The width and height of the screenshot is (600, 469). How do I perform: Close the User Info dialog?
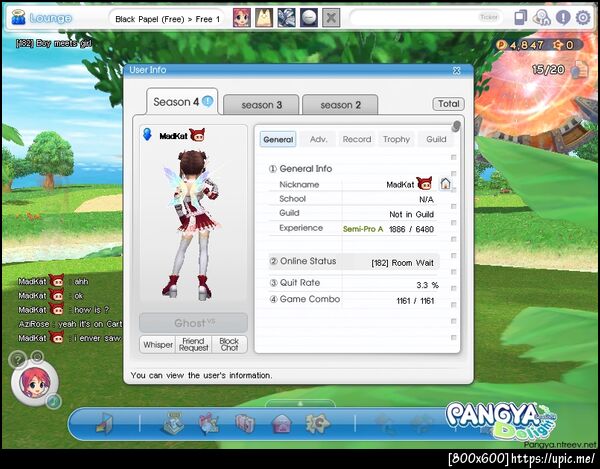click(456, 70)
